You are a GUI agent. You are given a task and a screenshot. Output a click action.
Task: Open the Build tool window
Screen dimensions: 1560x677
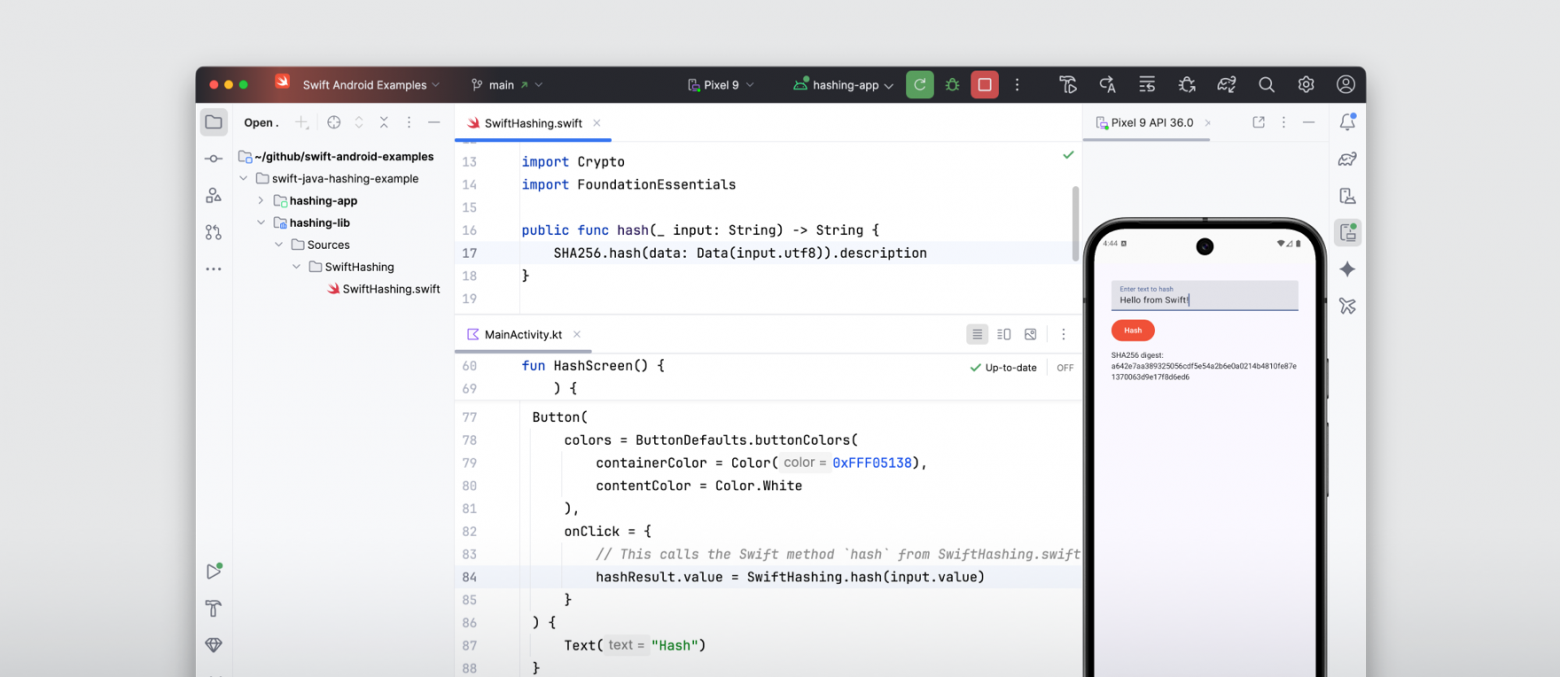(213, 608)
